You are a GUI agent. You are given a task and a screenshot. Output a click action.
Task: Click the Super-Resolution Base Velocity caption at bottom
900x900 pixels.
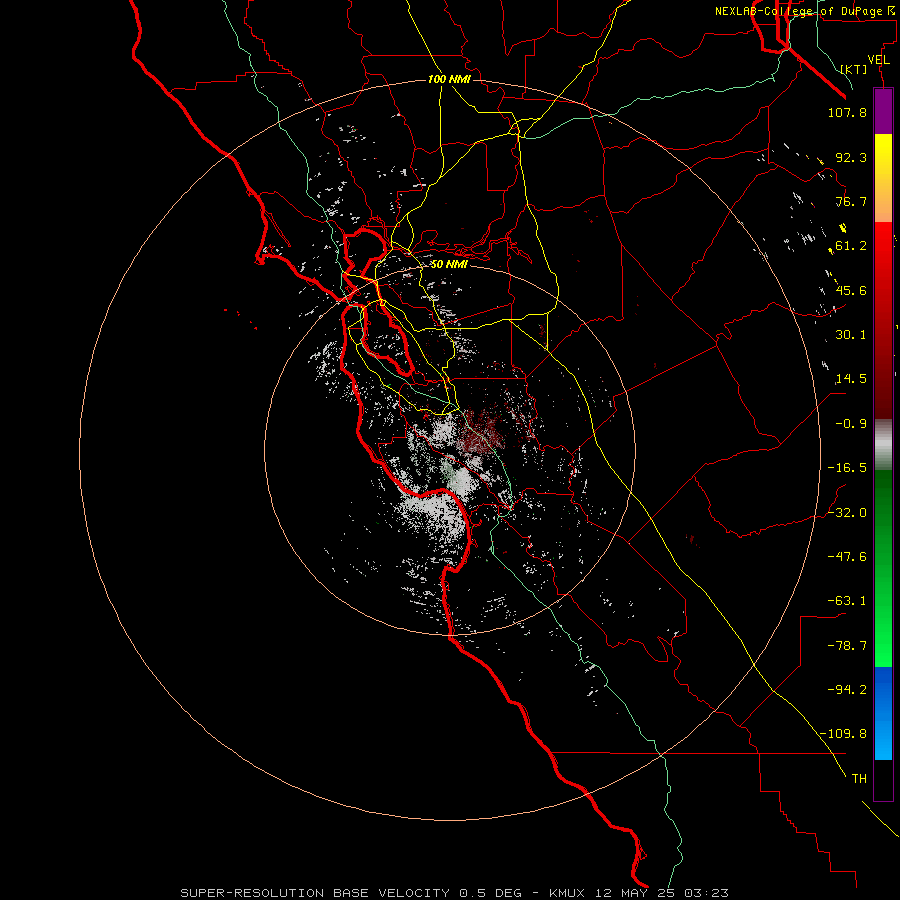coord(455,893)
